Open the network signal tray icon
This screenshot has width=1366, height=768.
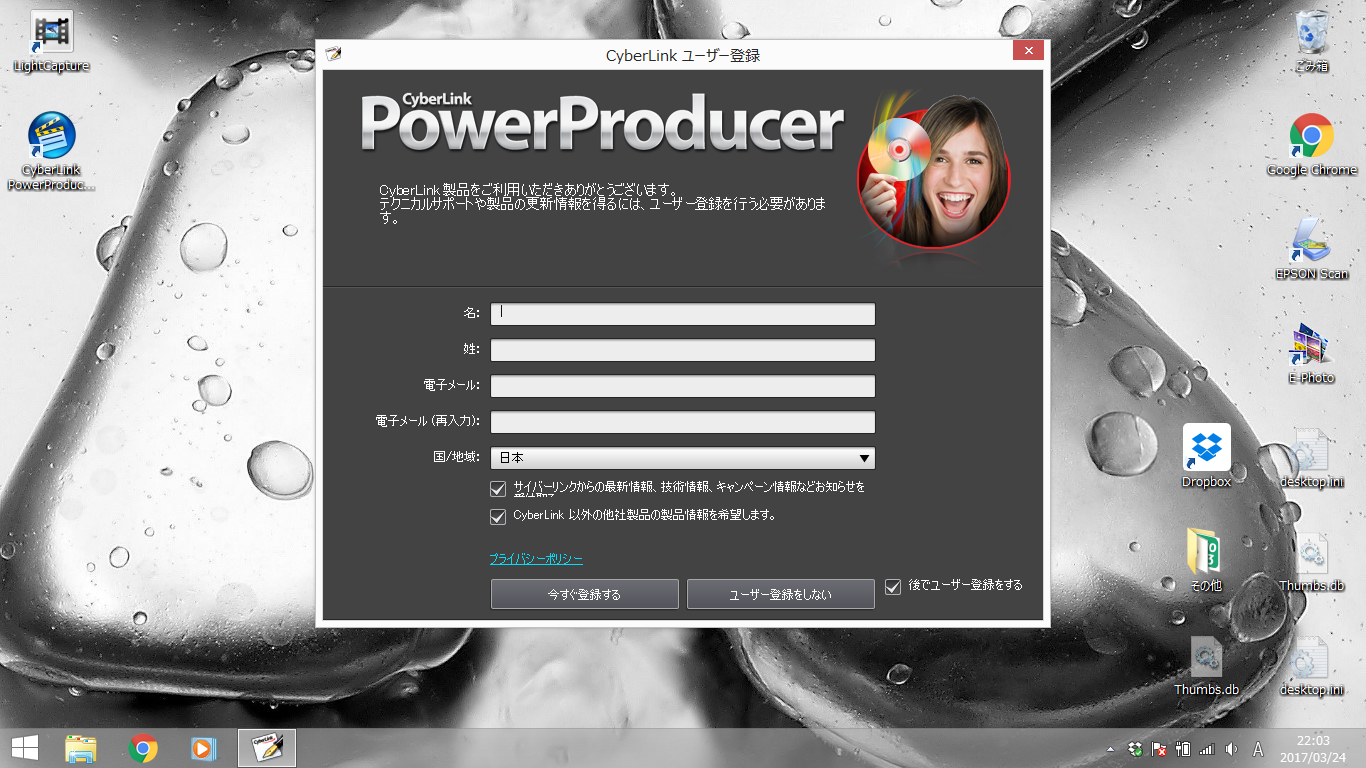1207,749
